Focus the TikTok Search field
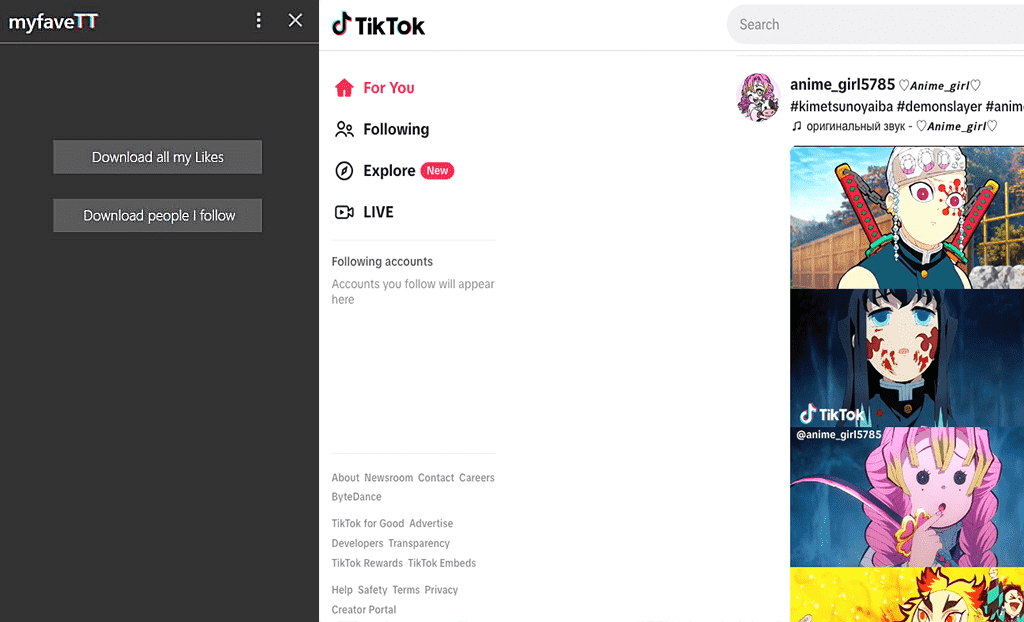The height and width of the screenshot is (622, 1024). coord(875,24)
